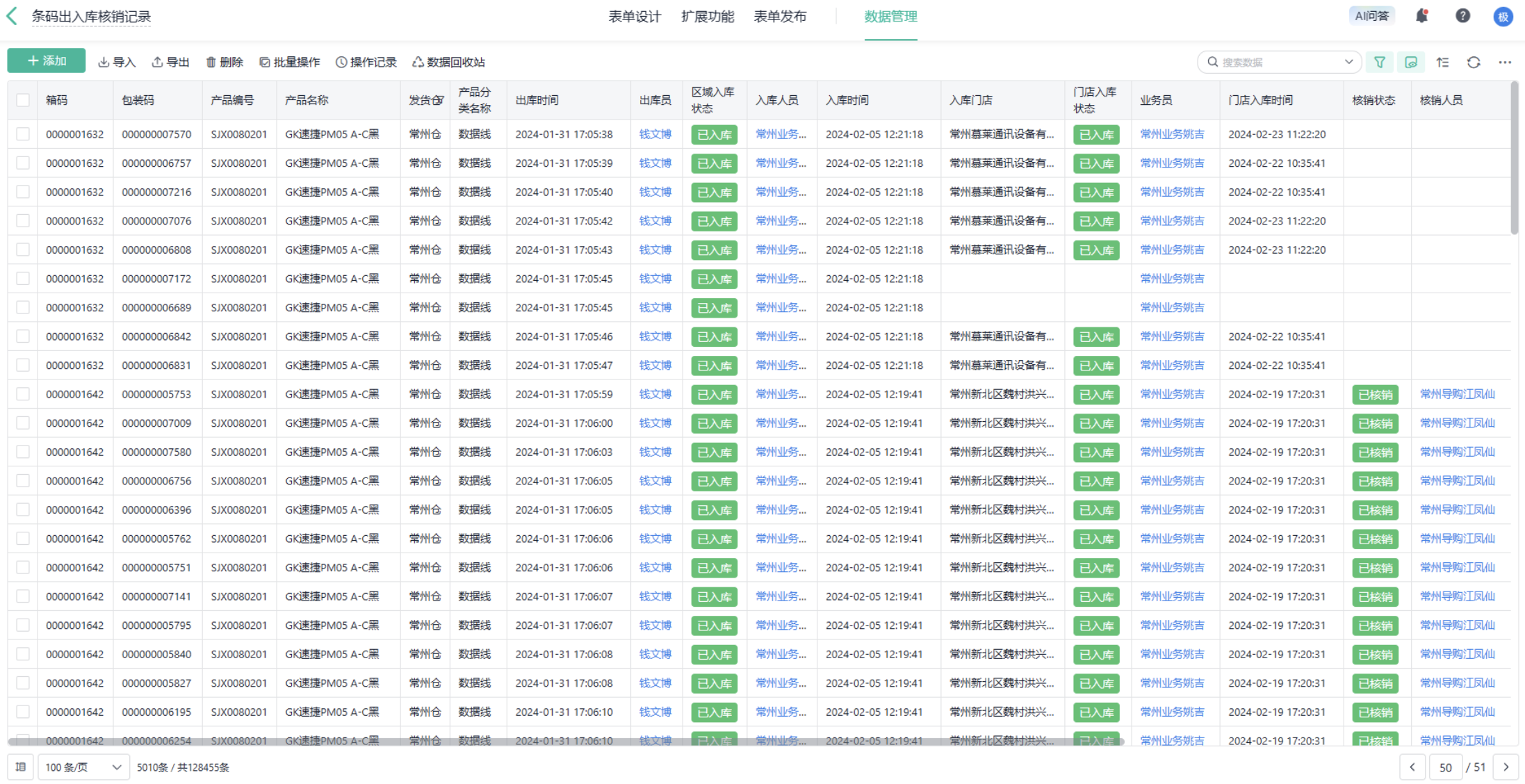Select the checkbox for 包装码 000000005753

click(x=23, y=394)
